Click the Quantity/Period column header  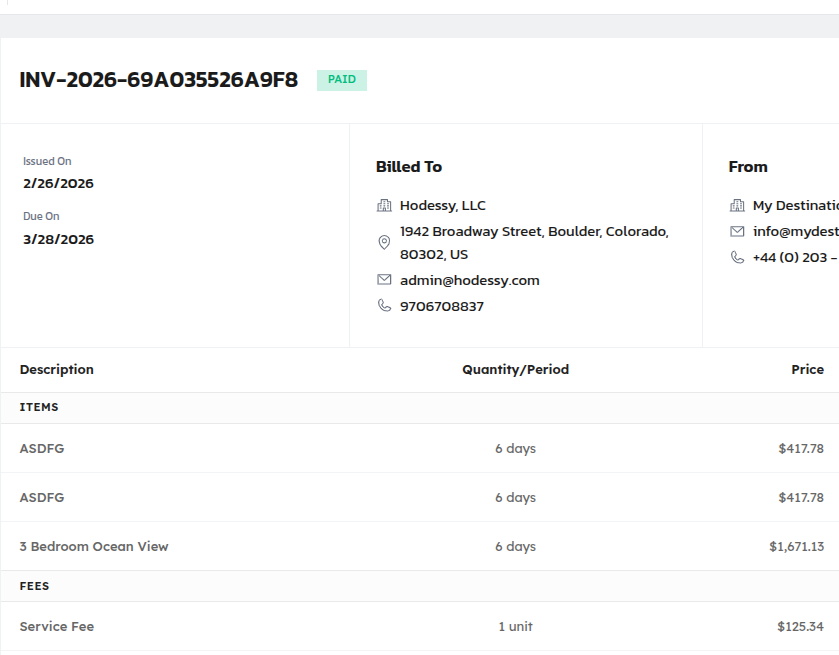point(515,370)
